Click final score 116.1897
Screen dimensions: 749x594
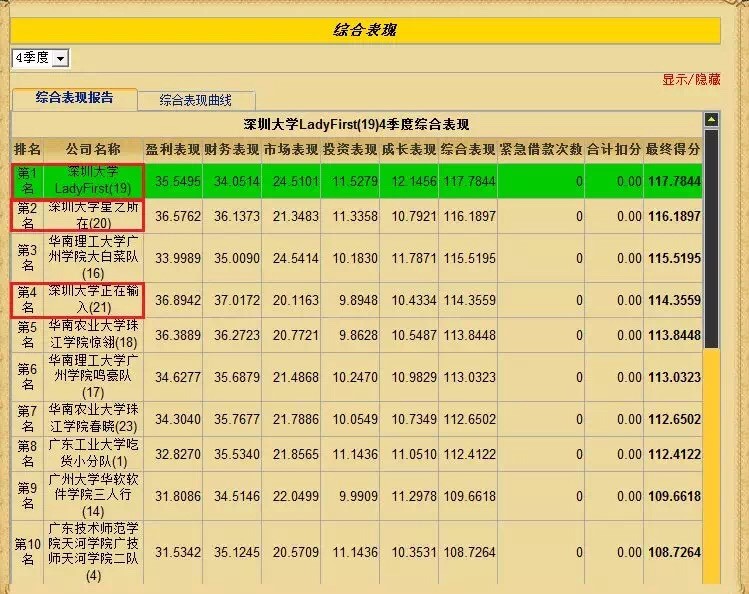tap(674, 216)
